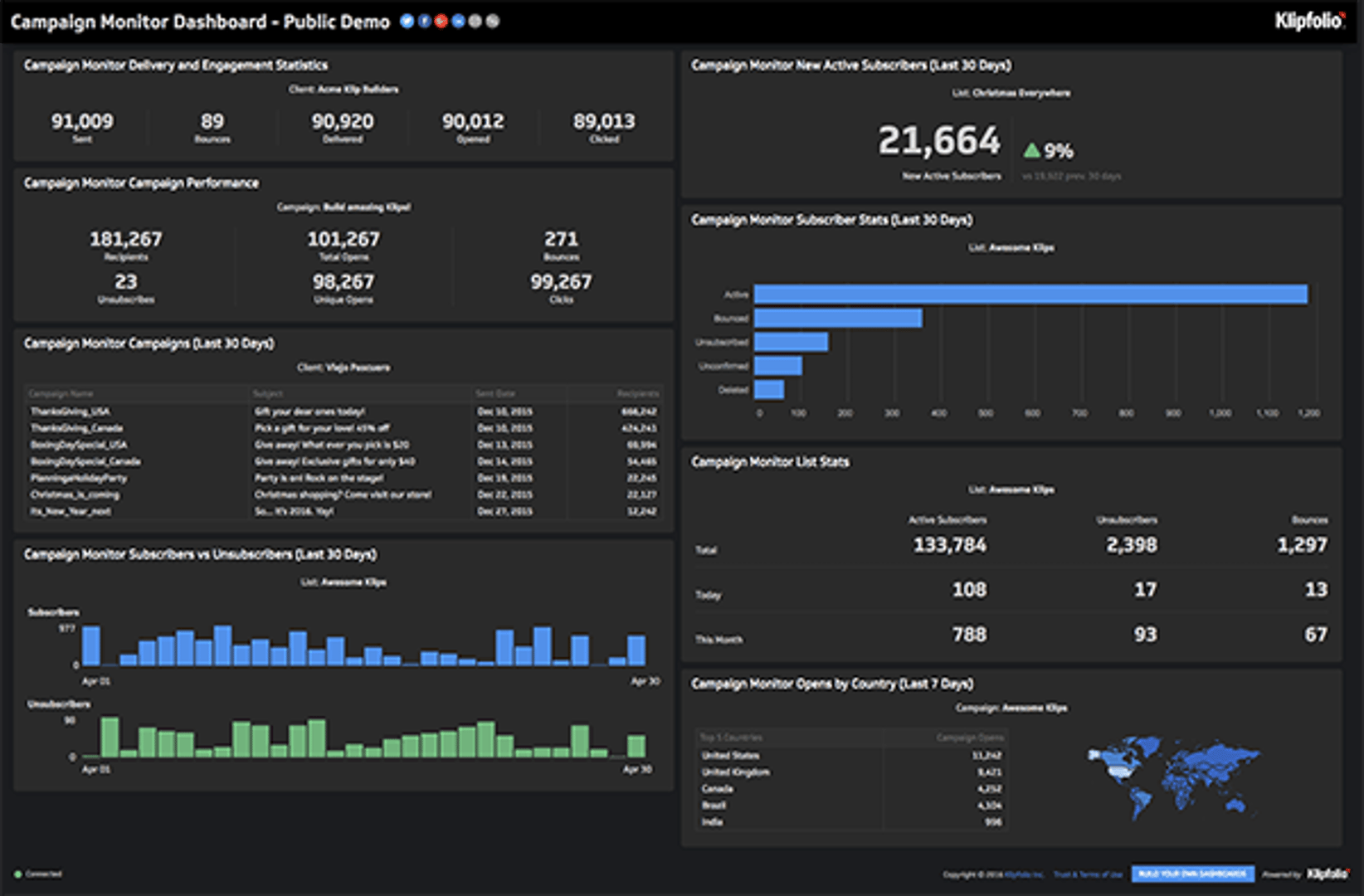Click the 788 active subscribers this month value

tap(969, 635)
